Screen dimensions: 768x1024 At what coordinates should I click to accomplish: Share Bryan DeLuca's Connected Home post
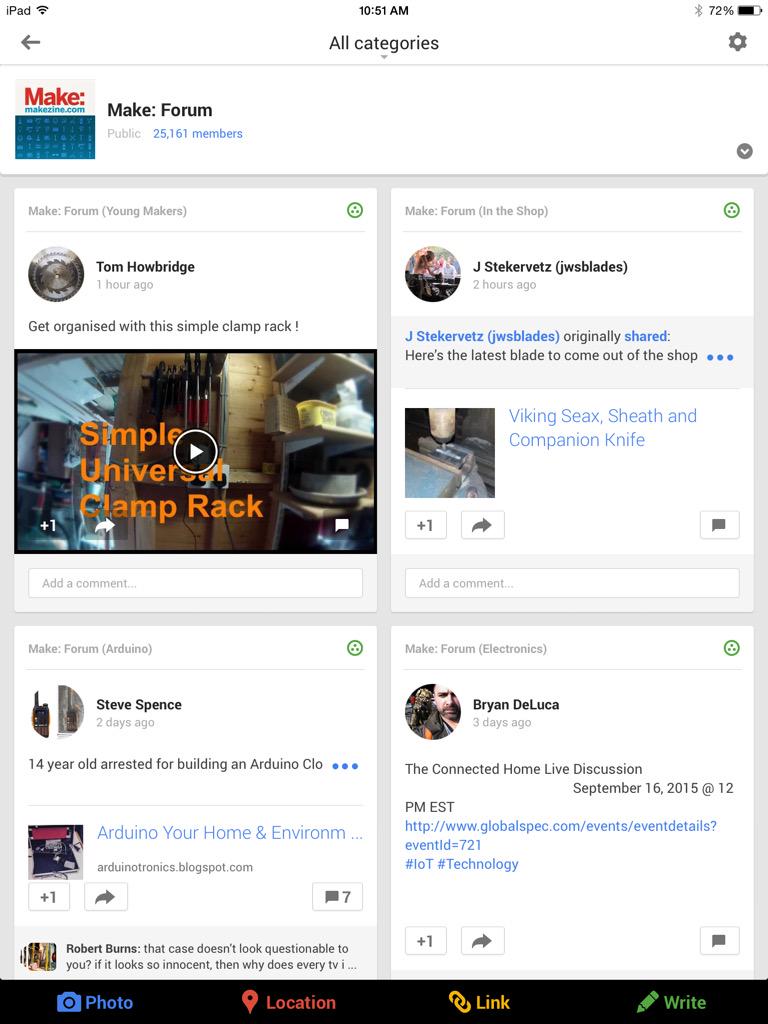coord(483,941)
